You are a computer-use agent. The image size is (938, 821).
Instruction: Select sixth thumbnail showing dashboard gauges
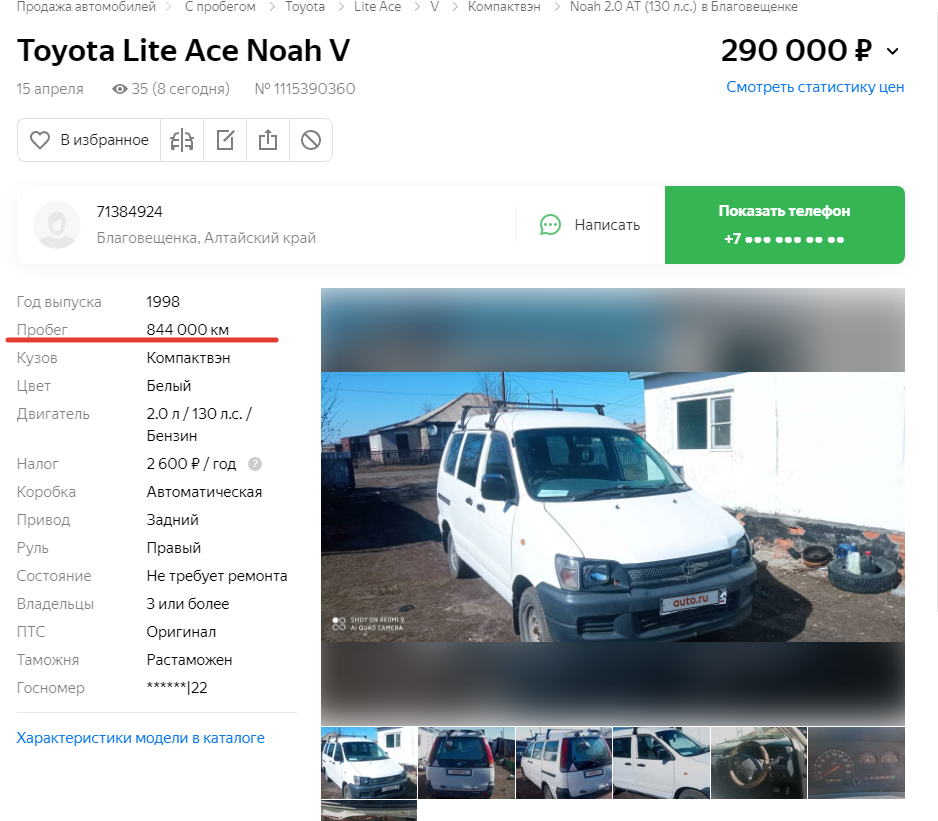(857, 763)
